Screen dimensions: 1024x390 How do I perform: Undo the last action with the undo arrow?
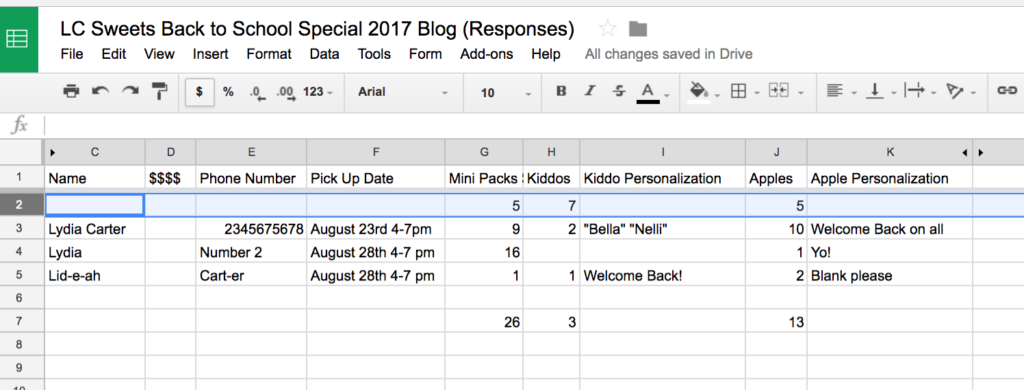100,91
